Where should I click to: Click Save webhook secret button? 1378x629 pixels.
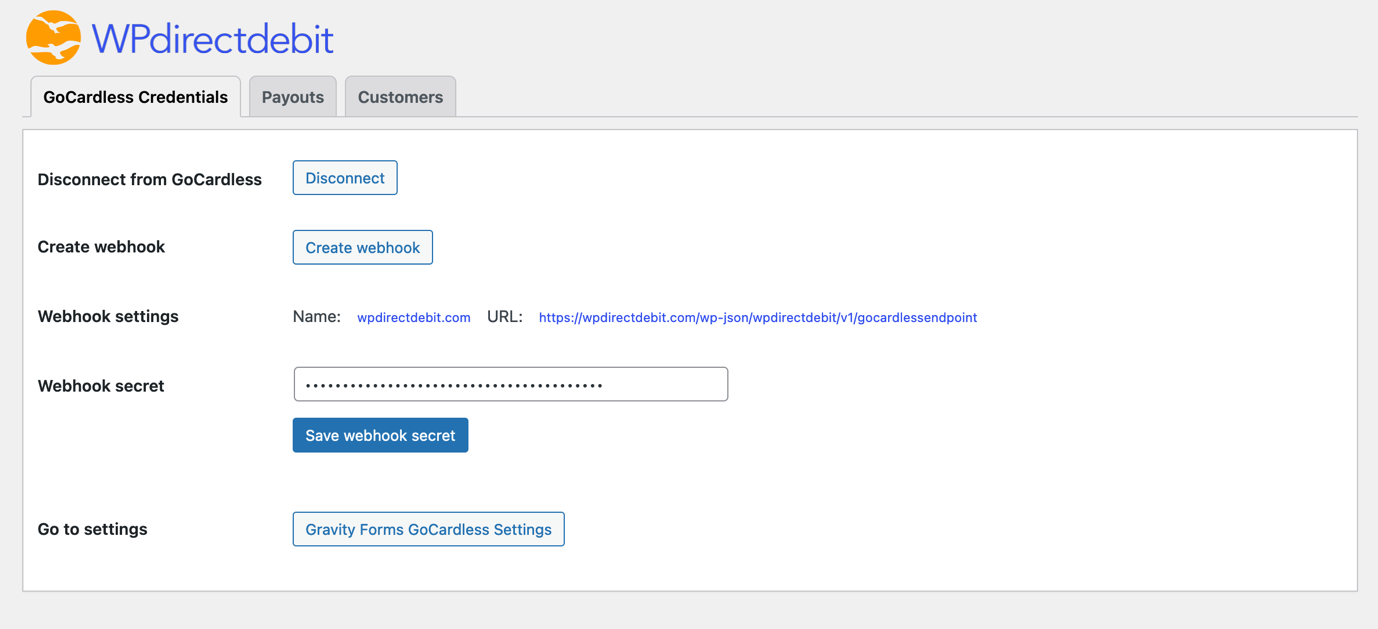(380, 436)
